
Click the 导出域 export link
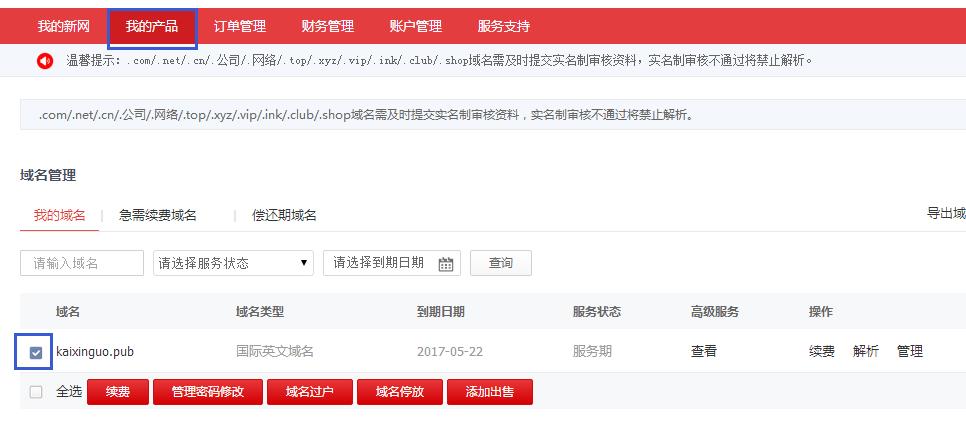coord(946,213)
